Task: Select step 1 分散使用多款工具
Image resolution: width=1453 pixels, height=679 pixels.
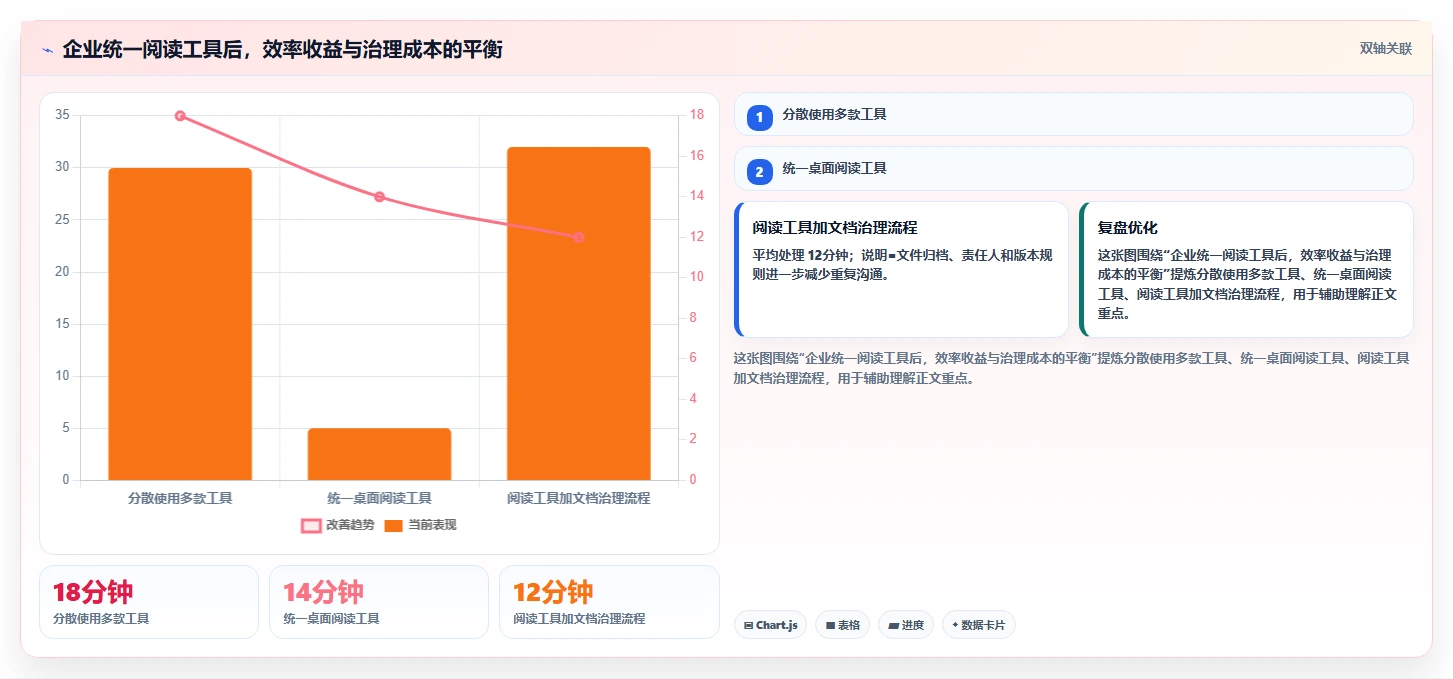Action: 1073,114
